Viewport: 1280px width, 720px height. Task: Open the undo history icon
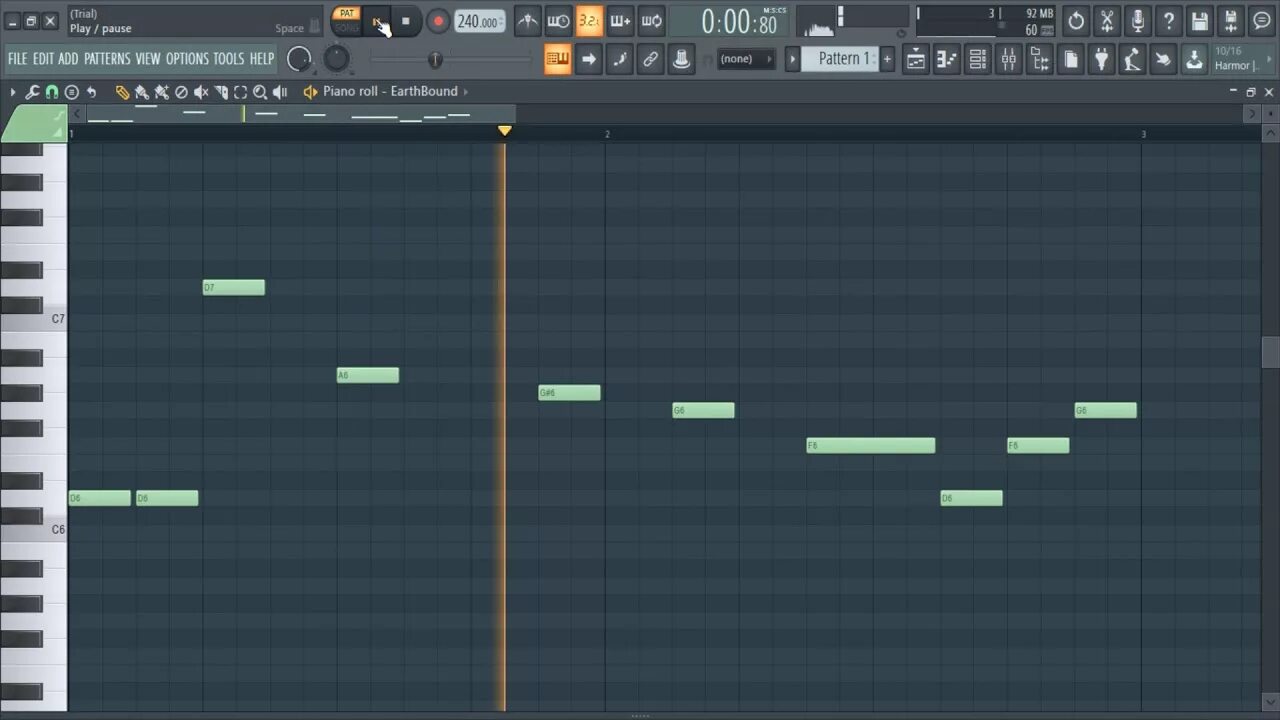(1076, 20)
